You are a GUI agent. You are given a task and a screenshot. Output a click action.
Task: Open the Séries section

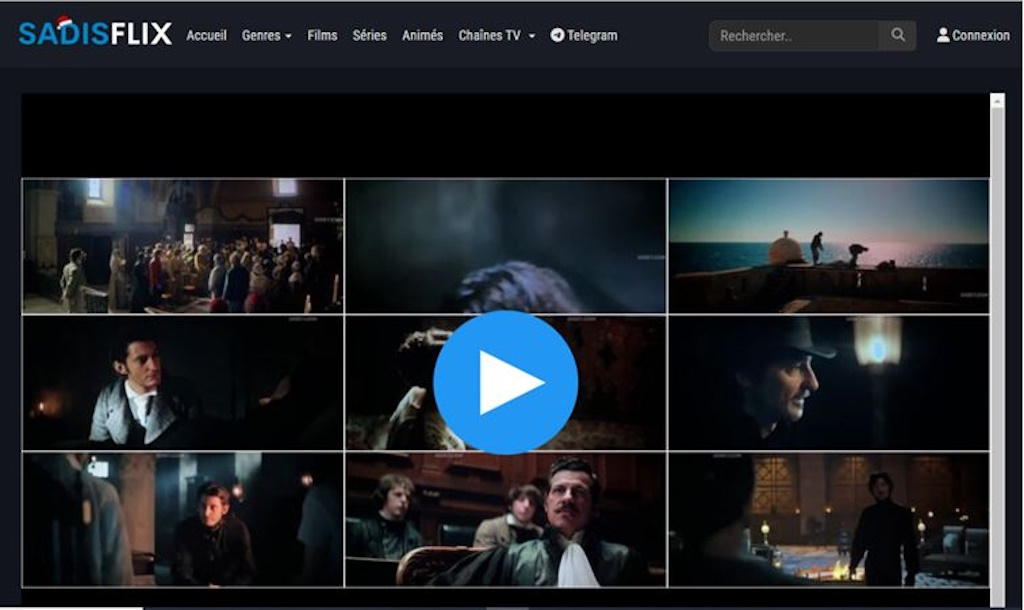point(369,35)
